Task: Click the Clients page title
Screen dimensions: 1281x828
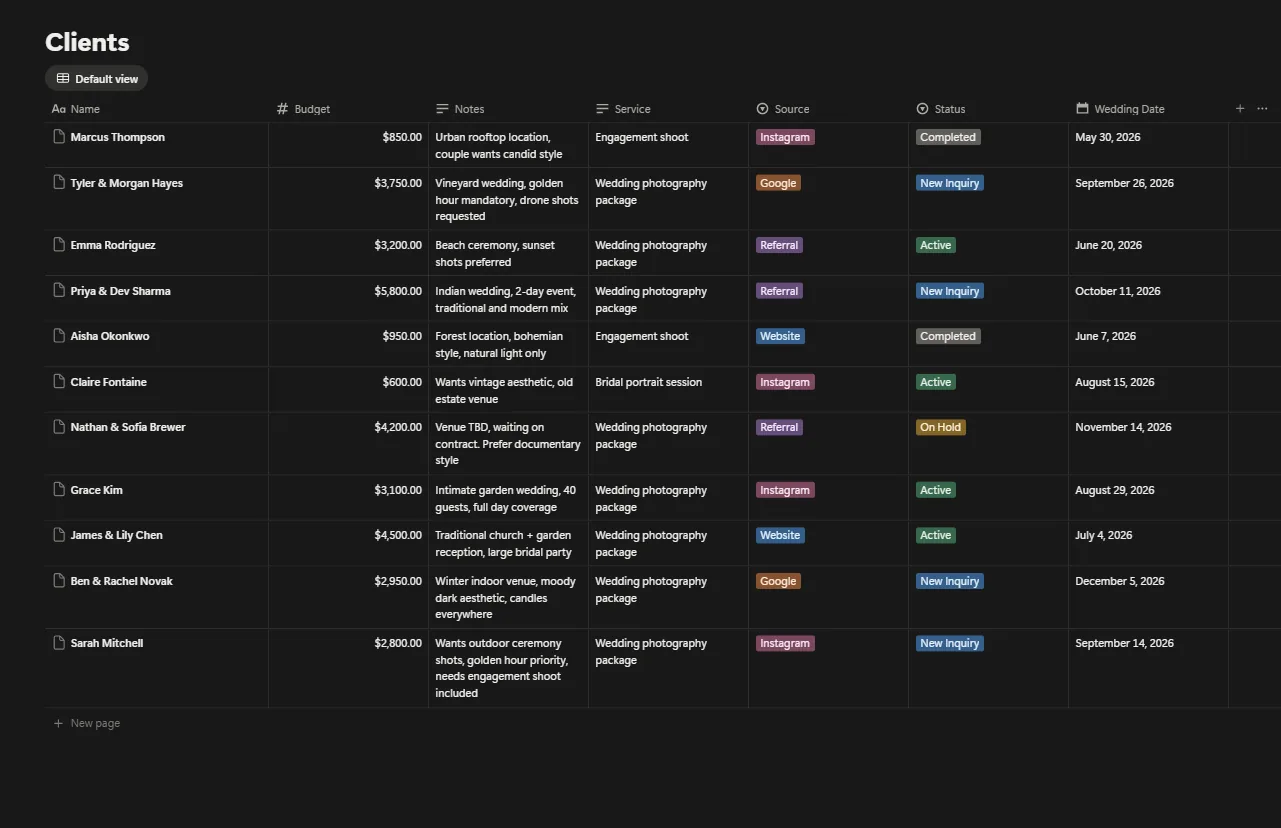Action: (x=87, y=42)
